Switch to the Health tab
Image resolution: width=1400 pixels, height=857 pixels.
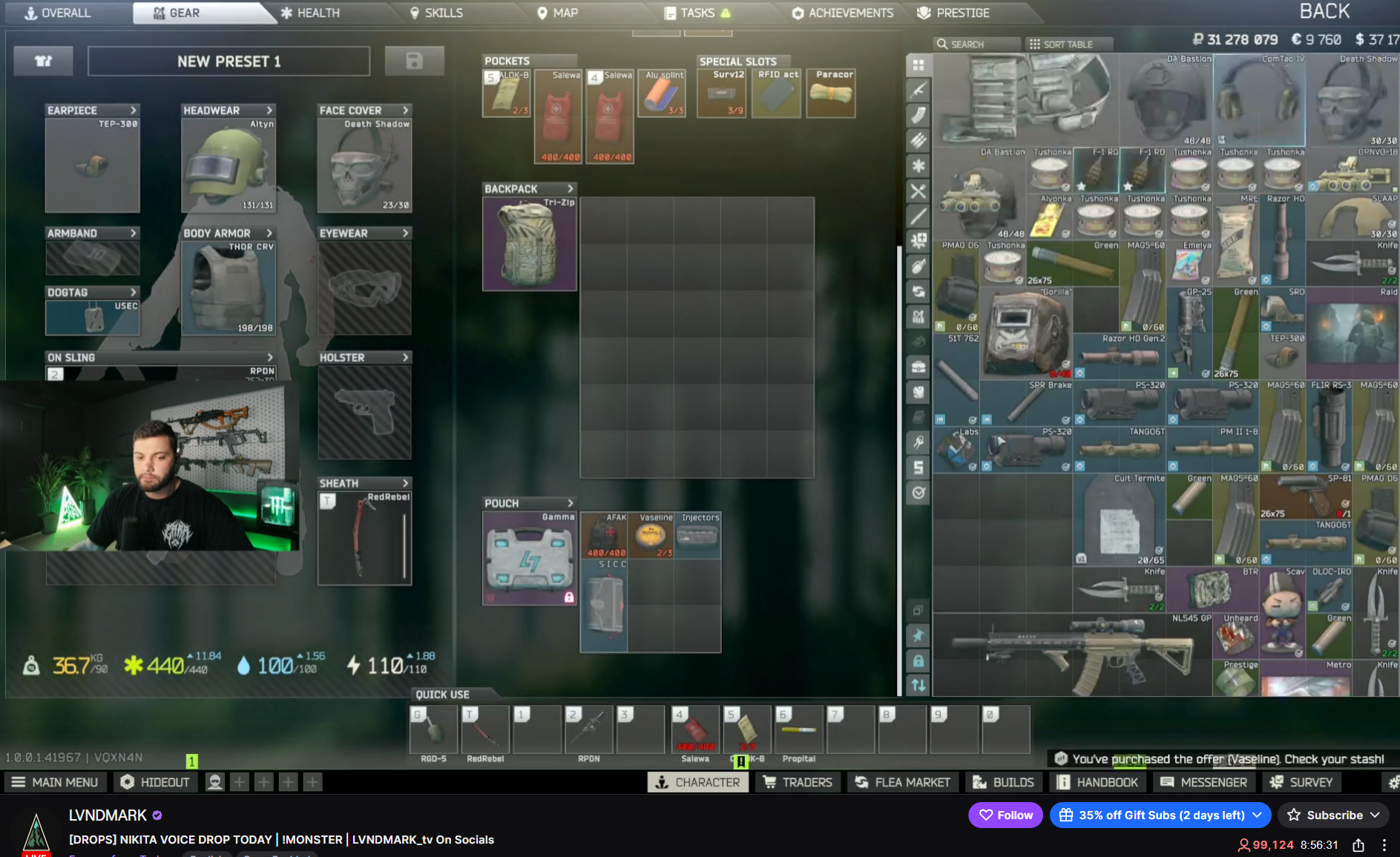(x=310, y=13)
